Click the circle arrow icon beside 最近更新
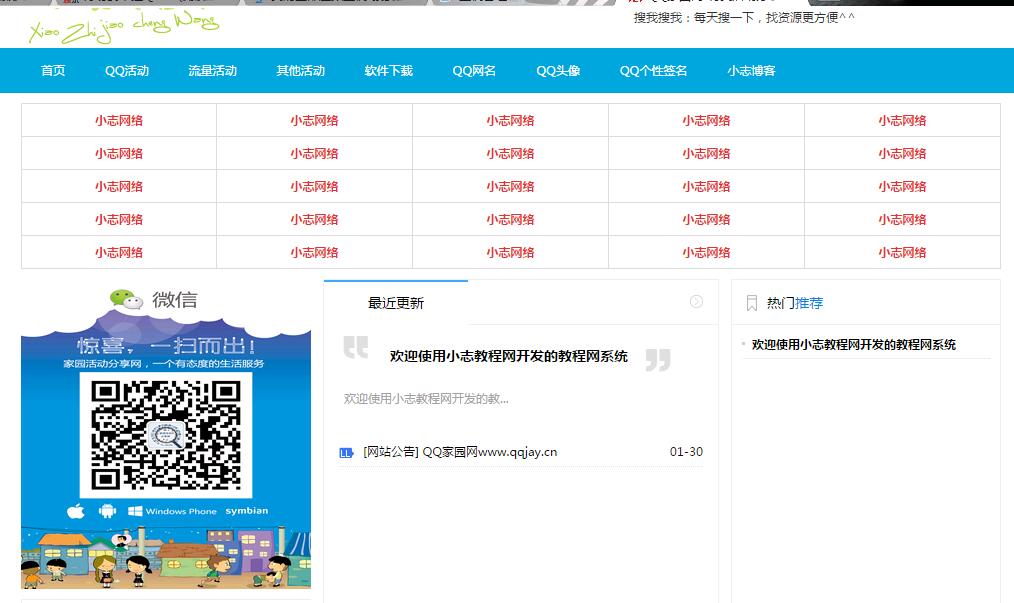1014x603 pixels. pos(696,302)
